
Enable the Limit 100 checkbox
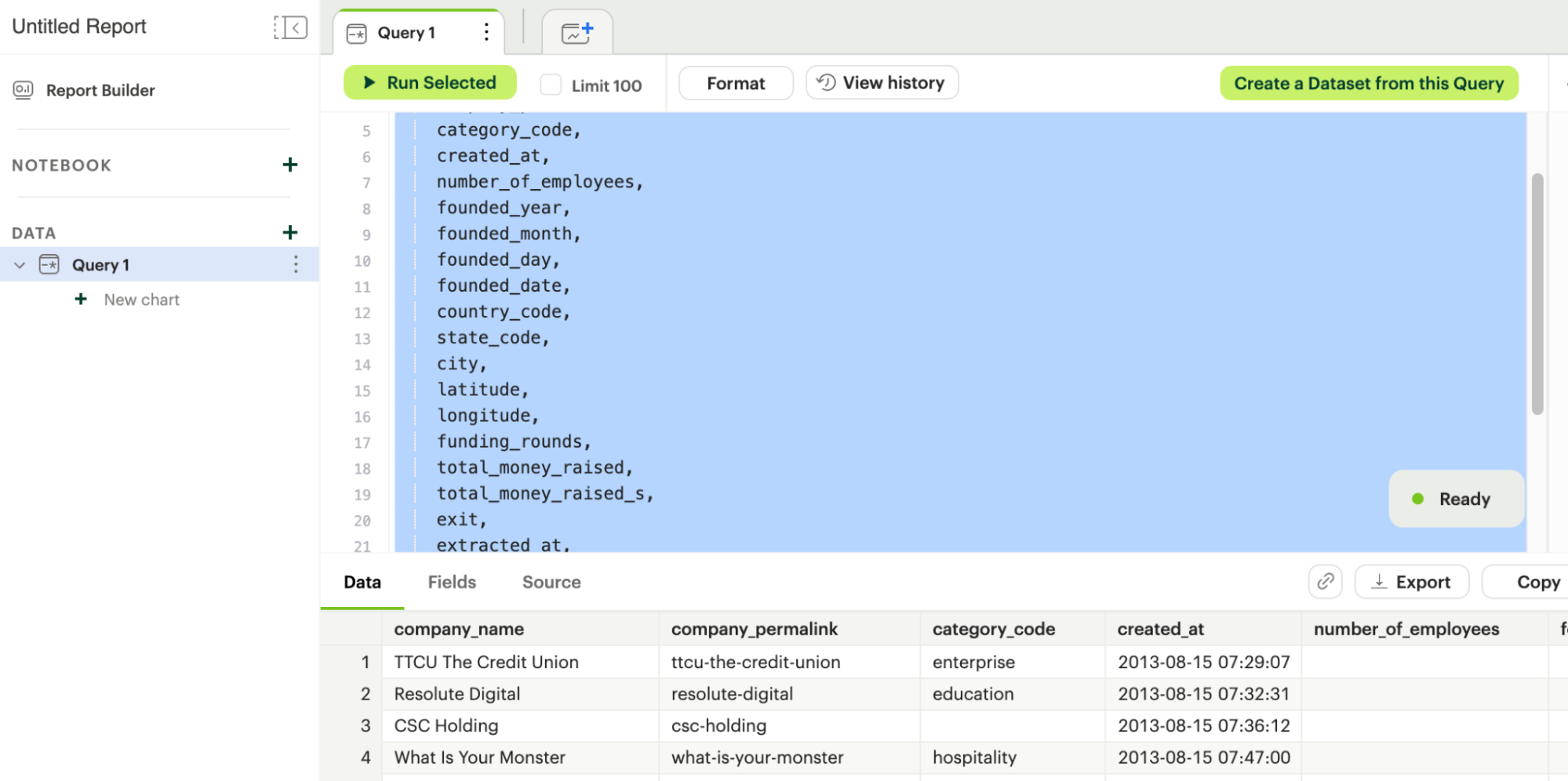coord(551,85)
